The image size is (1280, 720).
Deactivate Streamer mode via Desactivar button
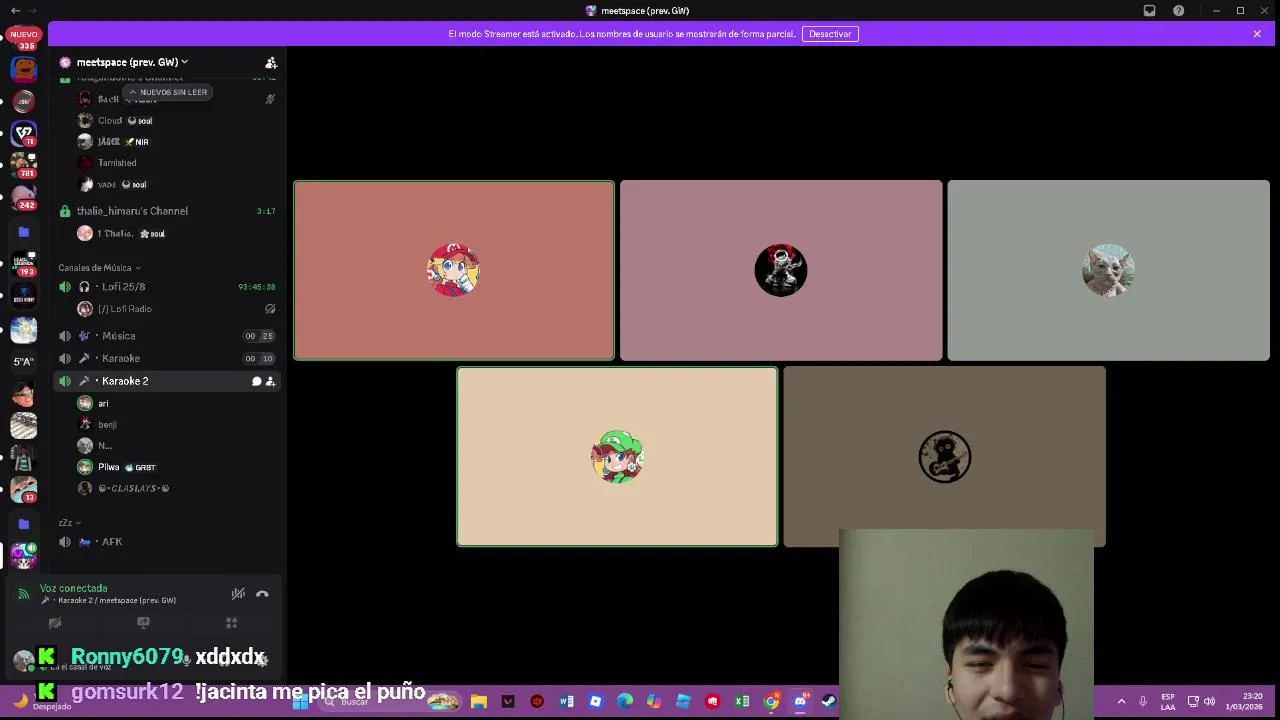point(830,34)
